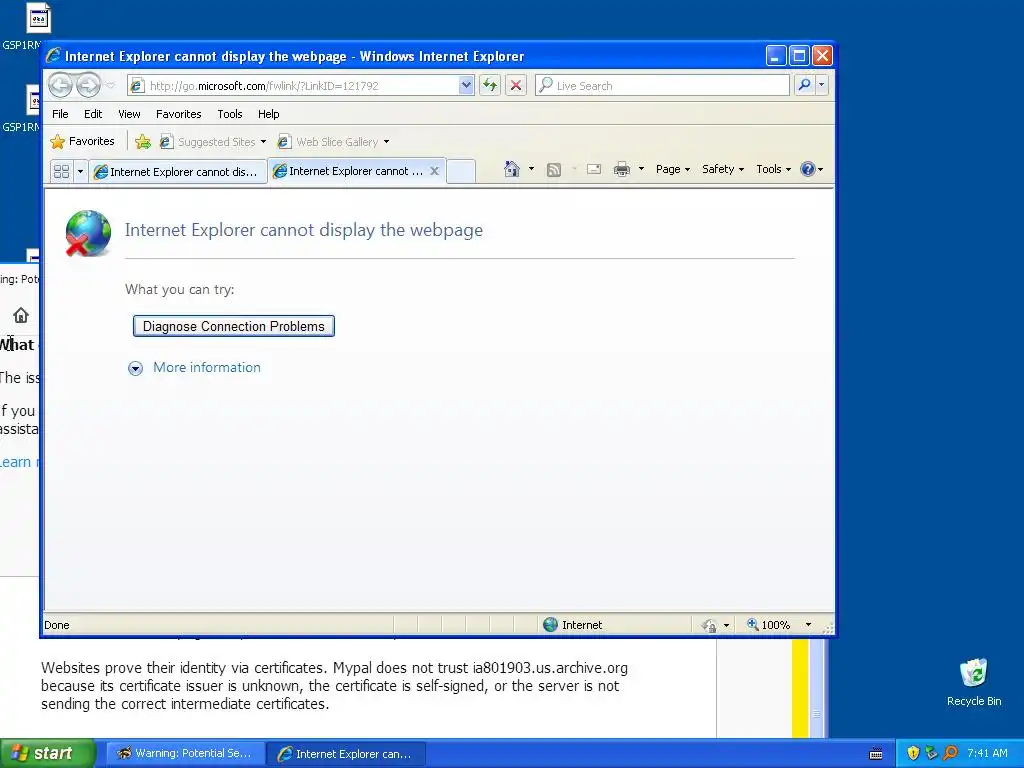
Task: Click the Home icon in command bar
Action: [x=511, y=169]
